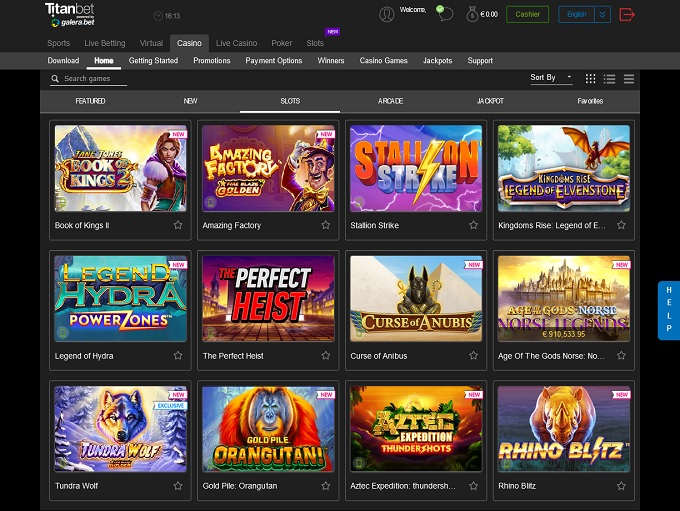Click the green Cashier button
680x511 pixels.
[x=527, y=14]
